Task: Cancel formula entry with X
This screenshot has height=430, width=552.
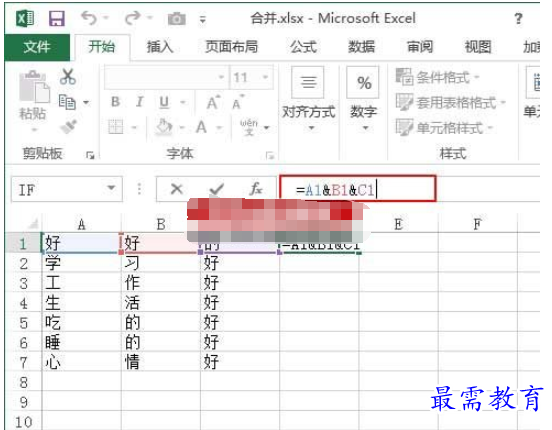Action: pos(176,189)
